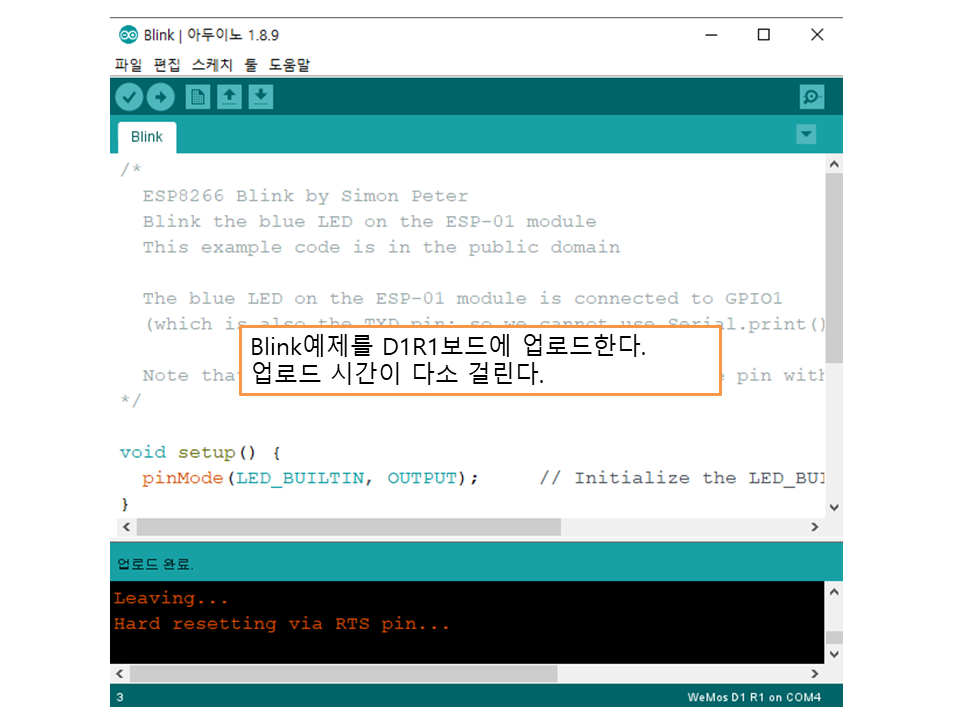Image resolution: width=960 pixels, height=720 pixels.
Task: Click 'Blink the blue LED on the ESP-01 module'
Action: click(x=369, y=222)
